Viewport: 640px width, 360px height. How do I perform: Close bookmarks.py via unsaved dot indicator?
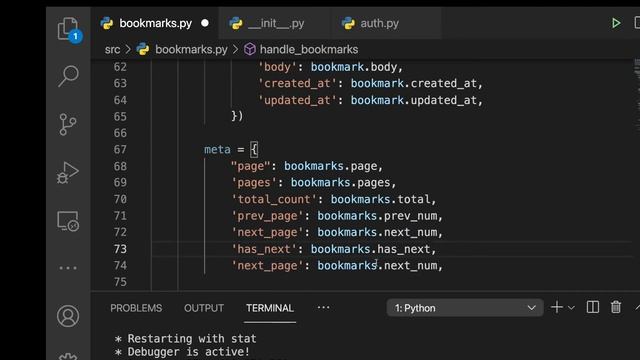click(x=205, y=23)
